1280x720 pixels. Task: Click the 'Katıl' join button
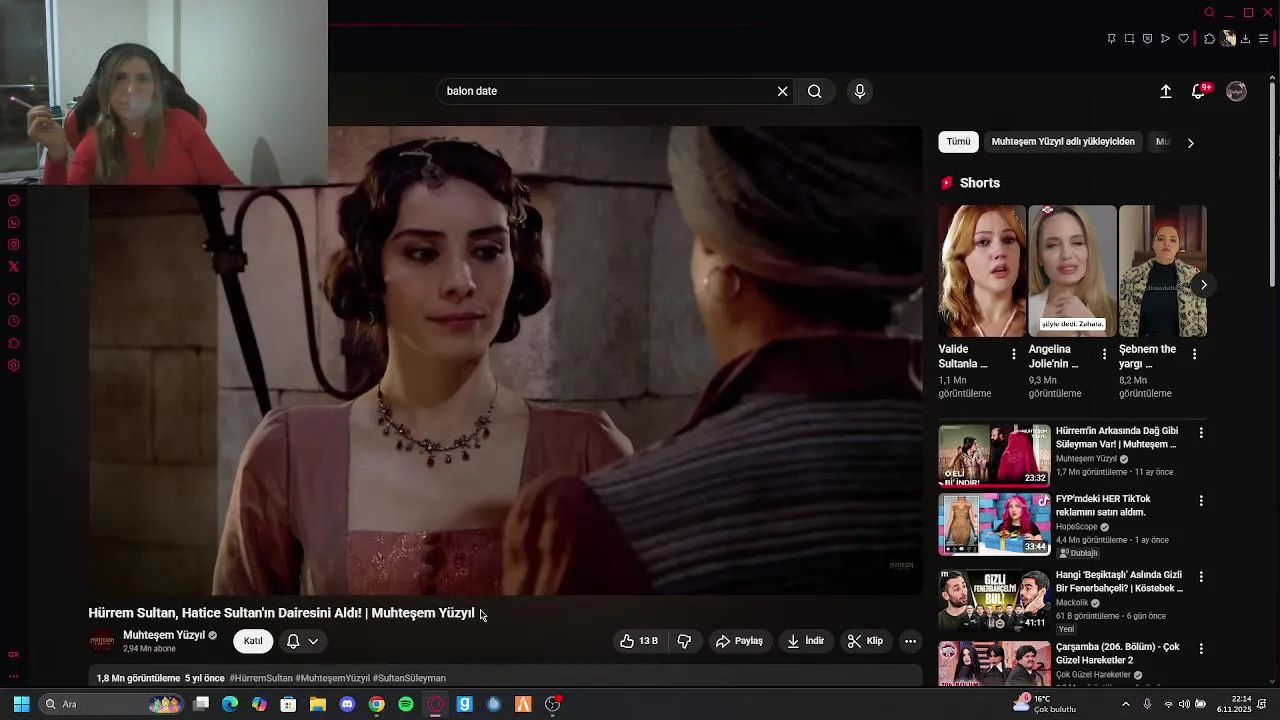coord(254,641)
